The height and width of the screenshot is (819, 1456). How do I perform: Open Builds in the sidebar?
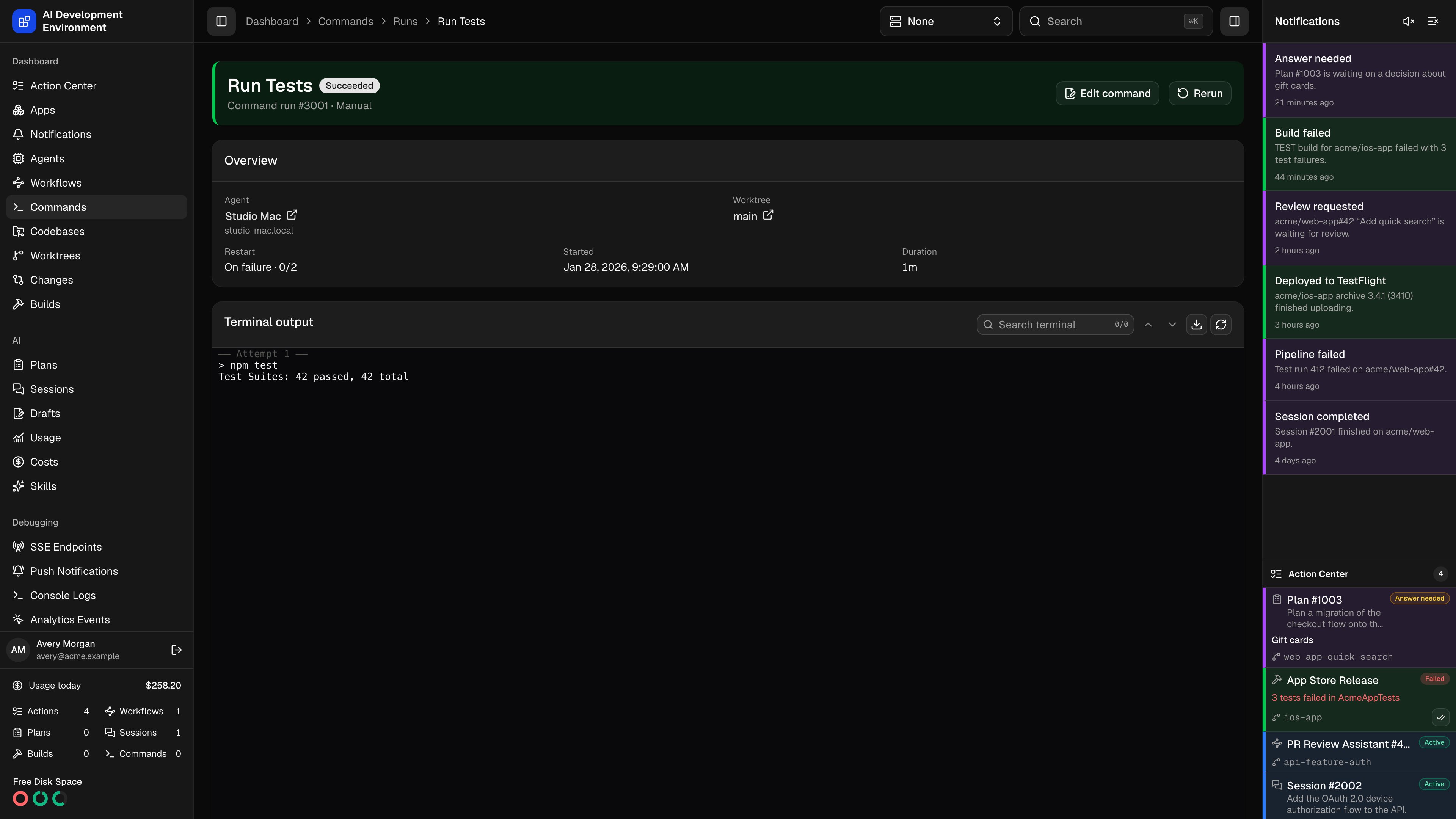(97, 304)
